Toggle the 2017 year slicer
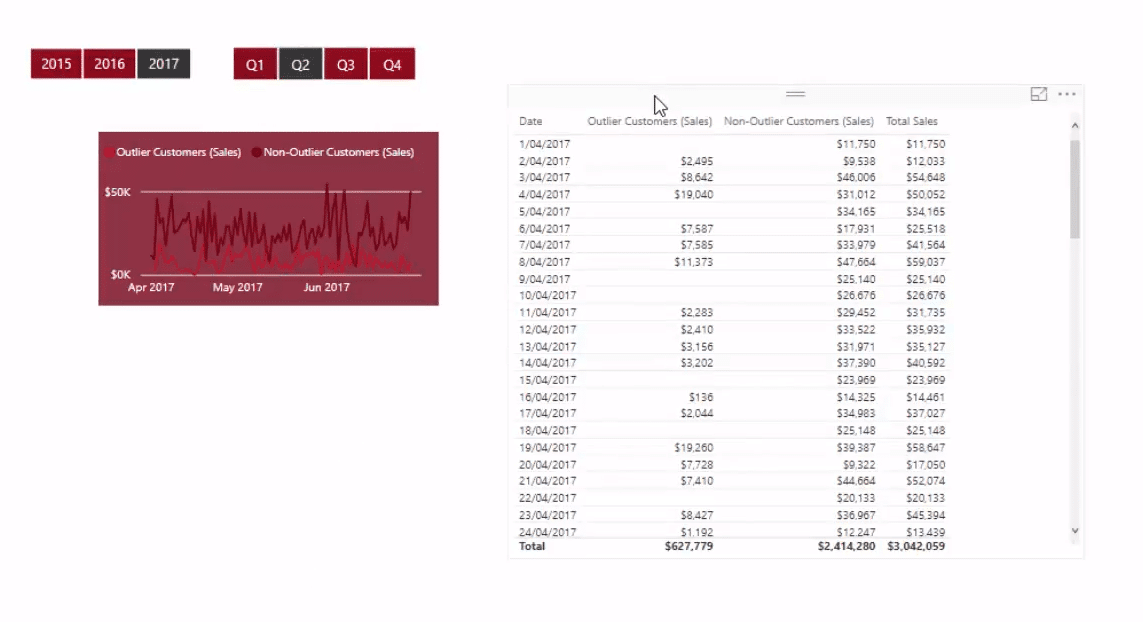This screenshot has width=1143, height=622. click(164, 64)
